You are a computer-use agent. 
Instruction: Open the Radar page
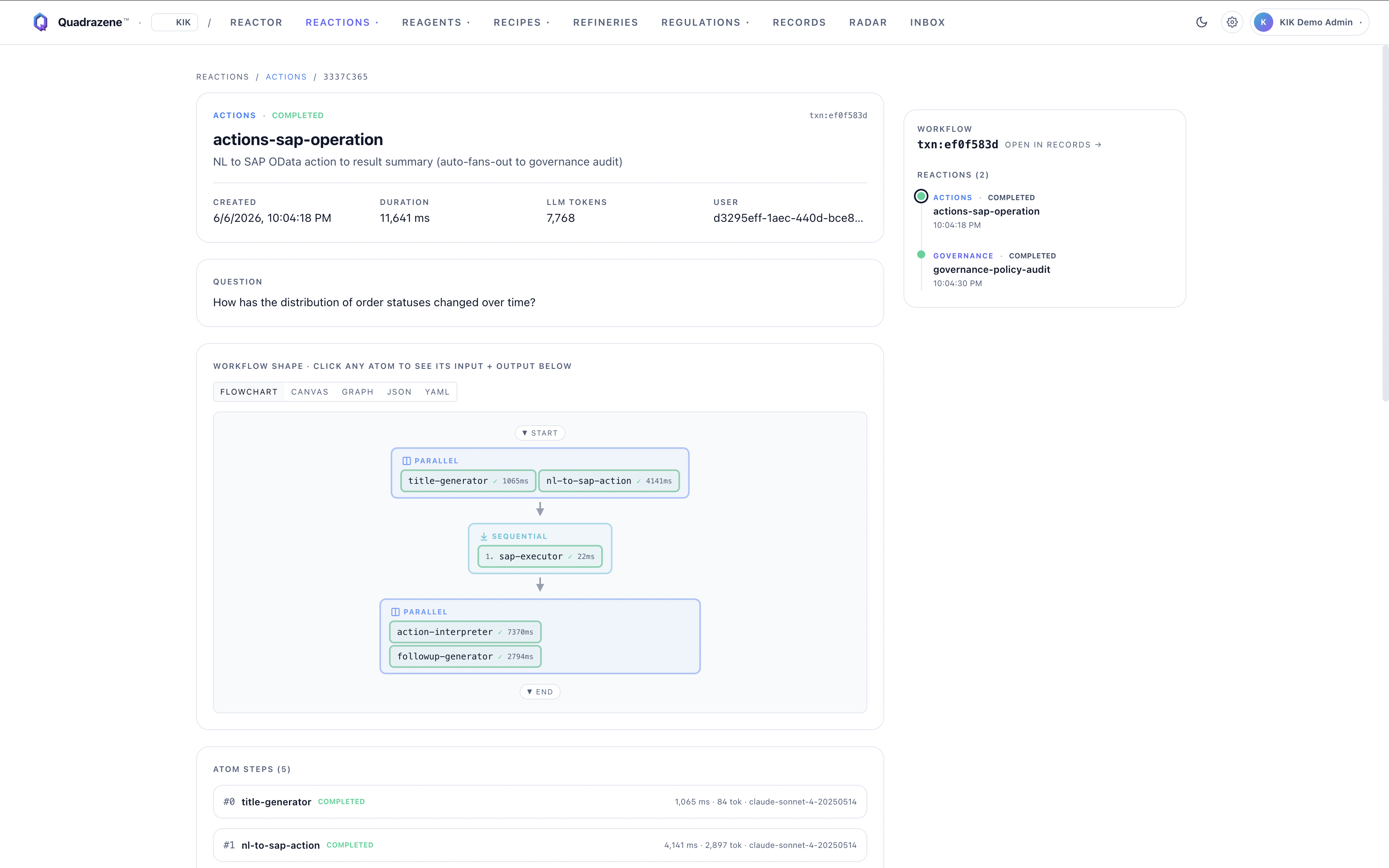click(x=868, y=22)
